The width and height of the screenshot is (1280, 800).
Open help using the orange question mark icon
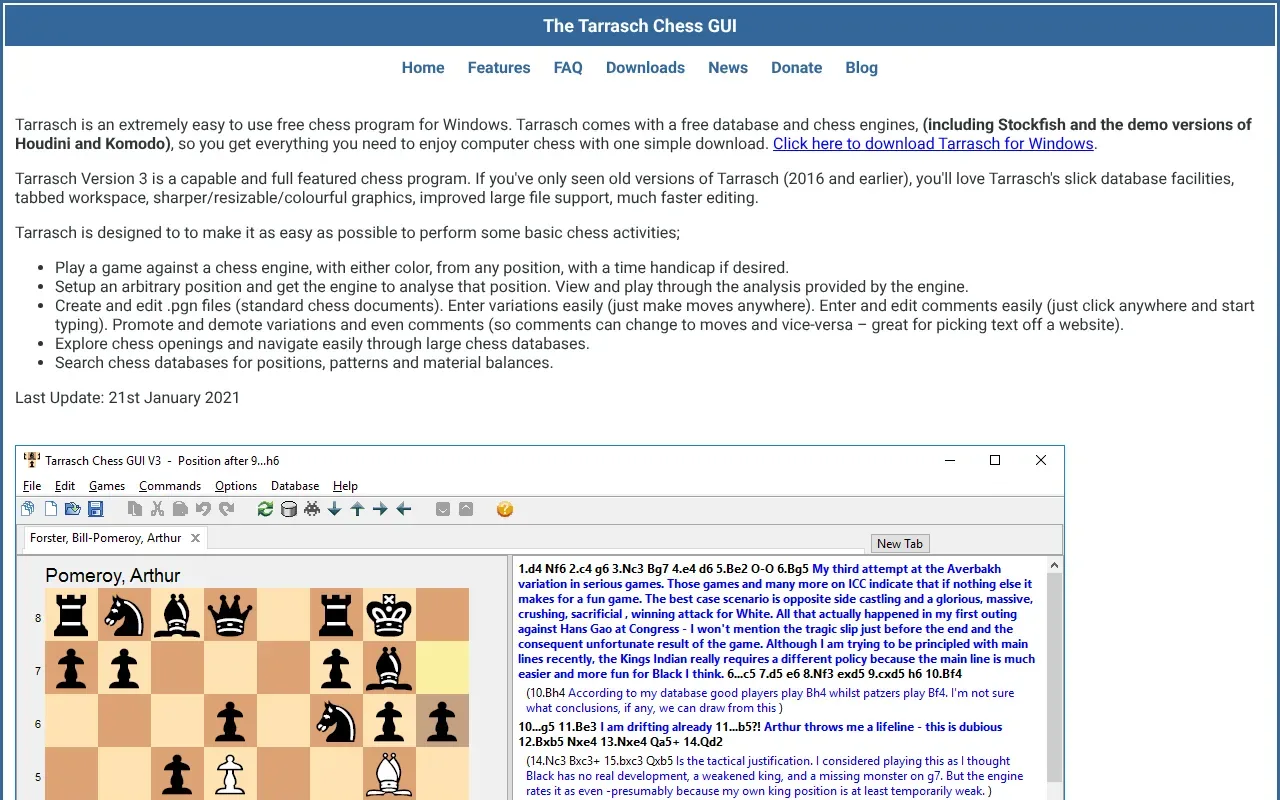[505, 508]
